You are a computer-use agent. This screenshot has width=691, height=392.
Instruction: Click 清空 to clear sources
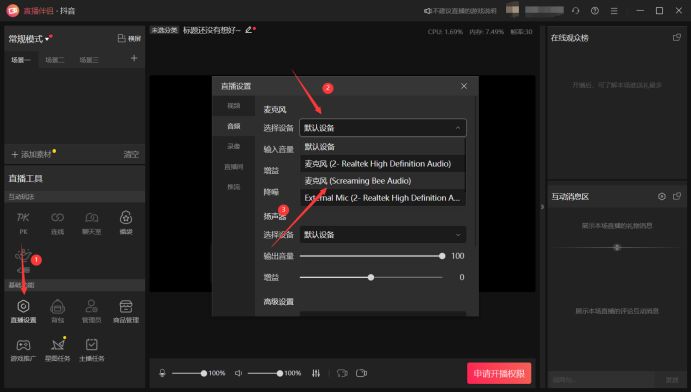click(x=131, y=154)
